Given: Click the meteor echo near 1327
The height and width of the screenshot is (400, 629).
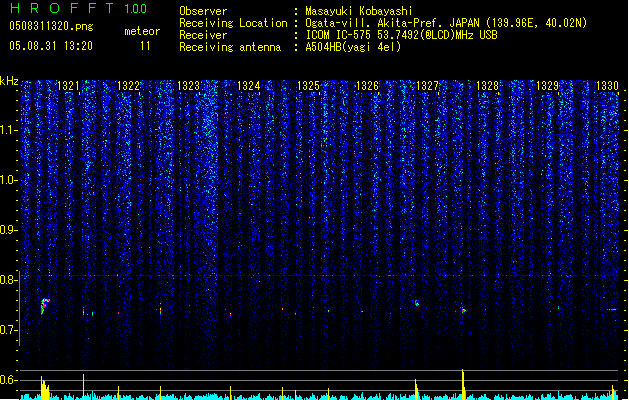Looking at the screenshot, I should tap(417, 303).
